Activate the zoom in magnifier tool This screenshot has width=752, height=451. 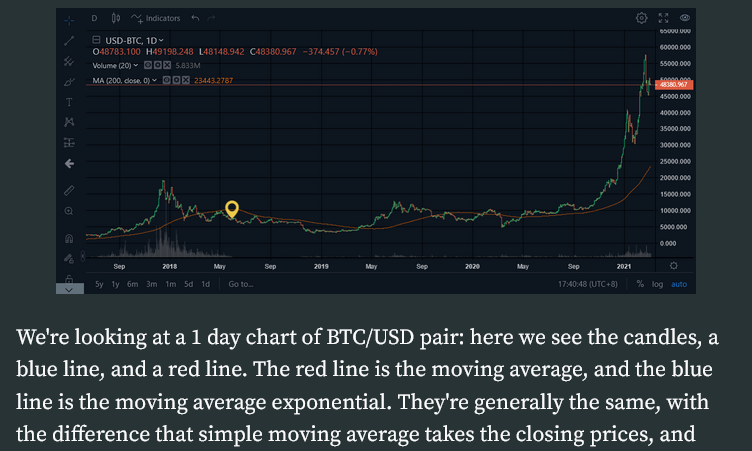pyautogui.click(x=69, y=211)
